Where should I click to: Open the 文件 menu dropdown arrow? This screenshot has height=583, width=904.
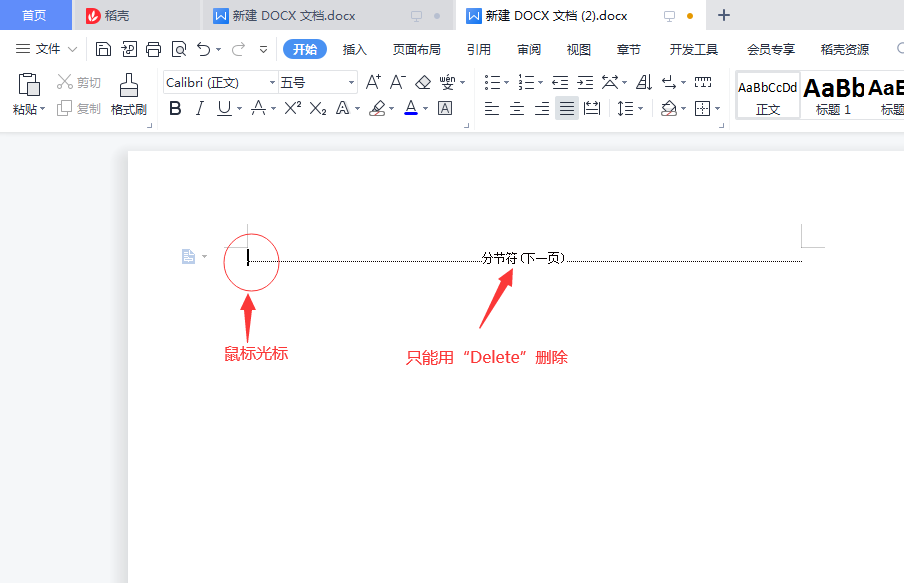tap(73, 50)
